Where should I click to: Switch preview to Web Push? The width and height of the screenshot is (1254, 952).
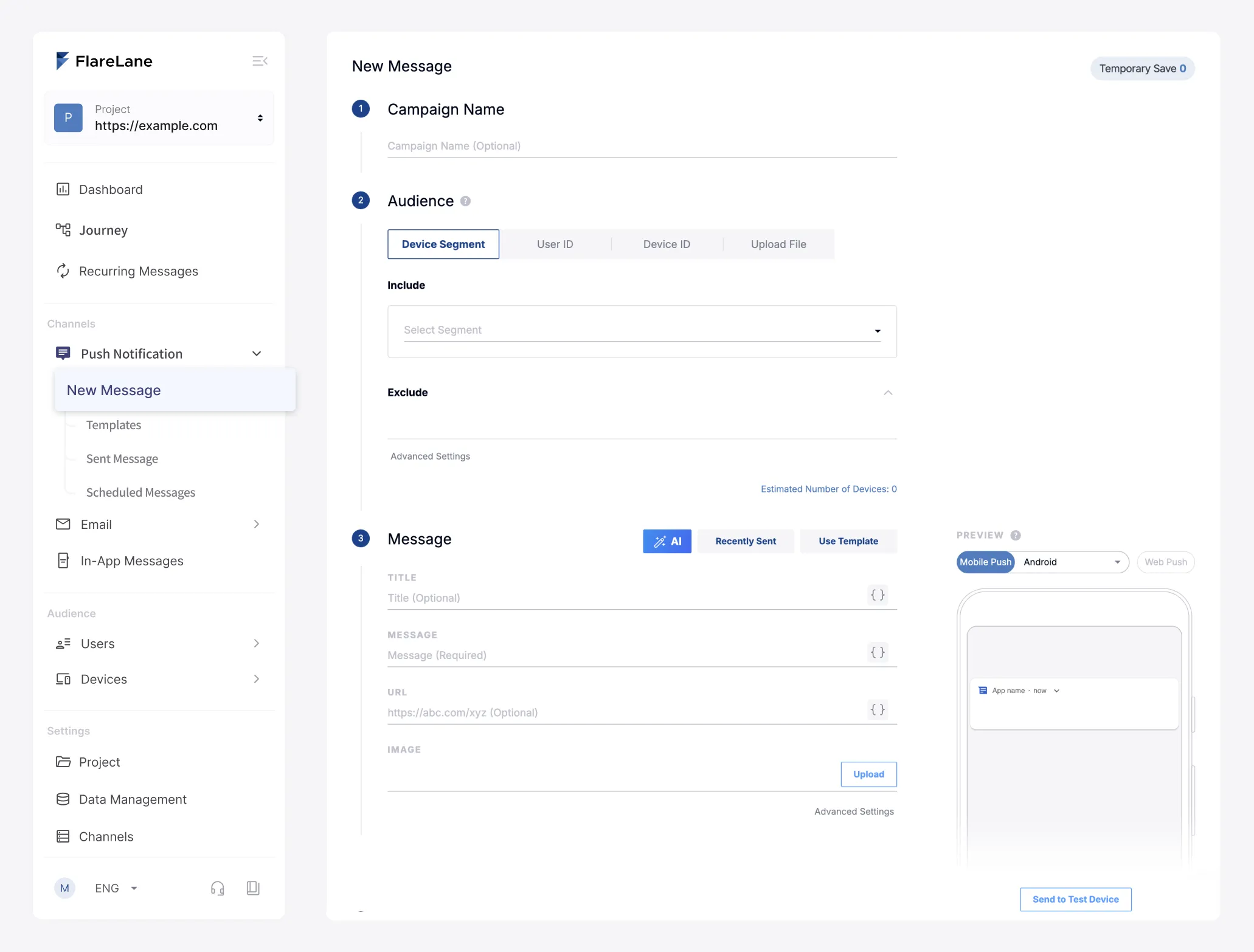[1166, 562]
